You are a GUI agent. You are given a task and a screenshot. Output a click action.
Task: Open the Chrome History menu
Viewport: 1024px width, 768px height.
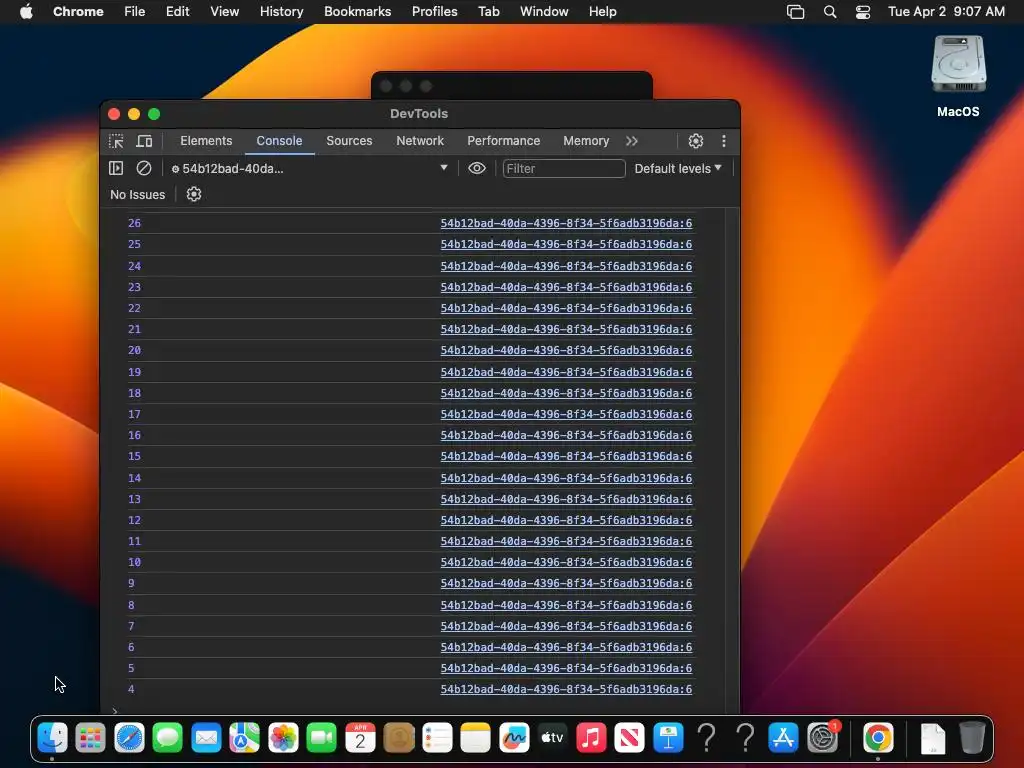(x=281, y=12)
